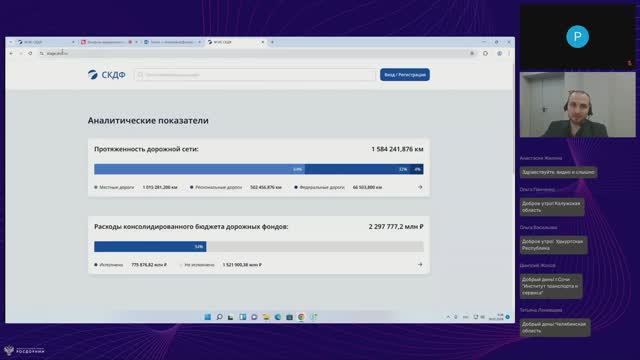The image size is (640, 360).
Task: Open the tab search chevron beside the first tab
Action: point(11,42)
